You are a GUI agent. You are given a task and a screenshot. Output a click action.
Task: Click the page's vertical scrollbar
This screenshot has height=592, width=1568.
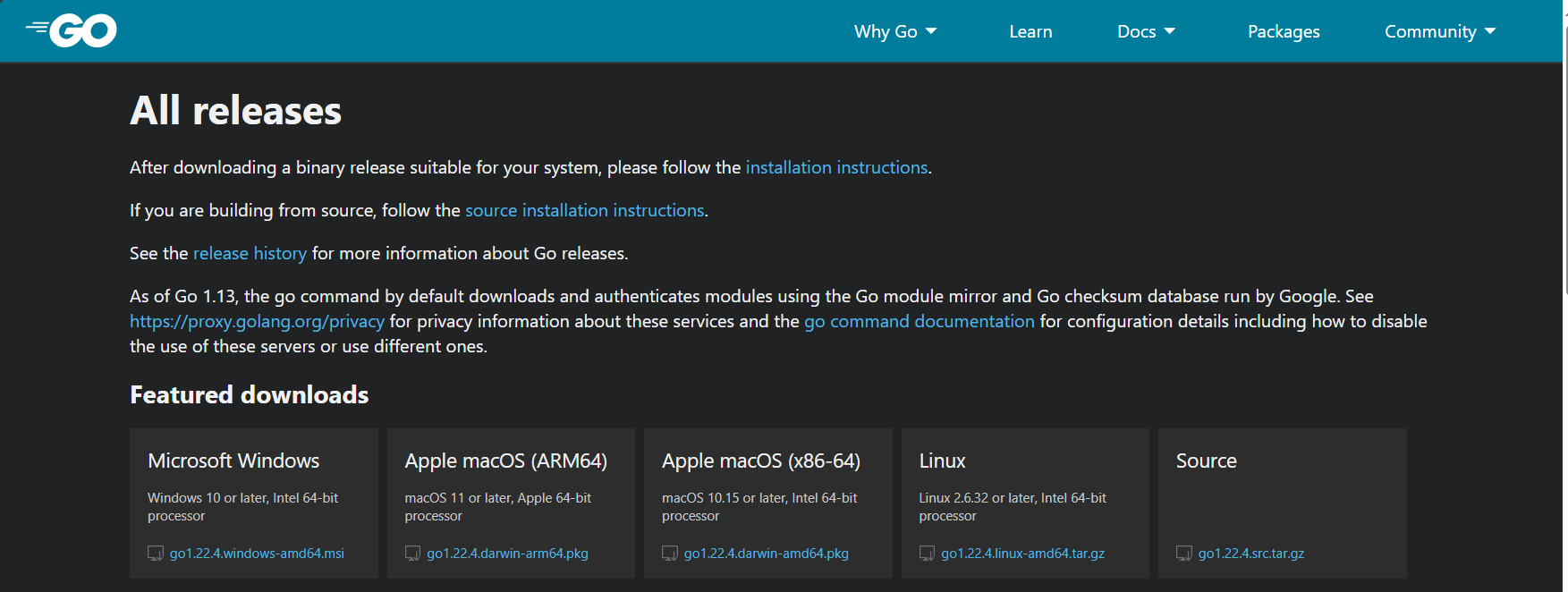(1565, 161)
